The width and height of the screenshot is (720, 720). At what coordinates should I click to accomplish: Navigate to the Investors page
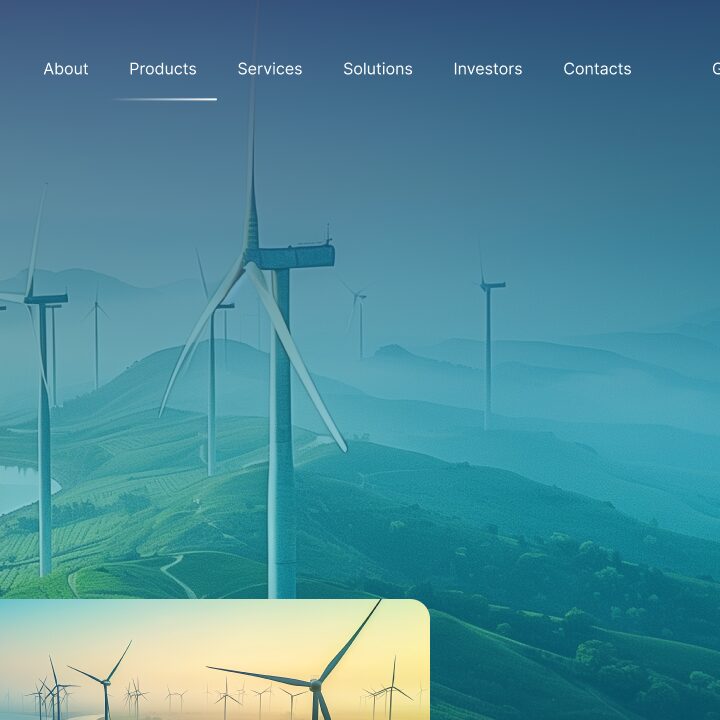pyautogui.click(x=488, y=69)
